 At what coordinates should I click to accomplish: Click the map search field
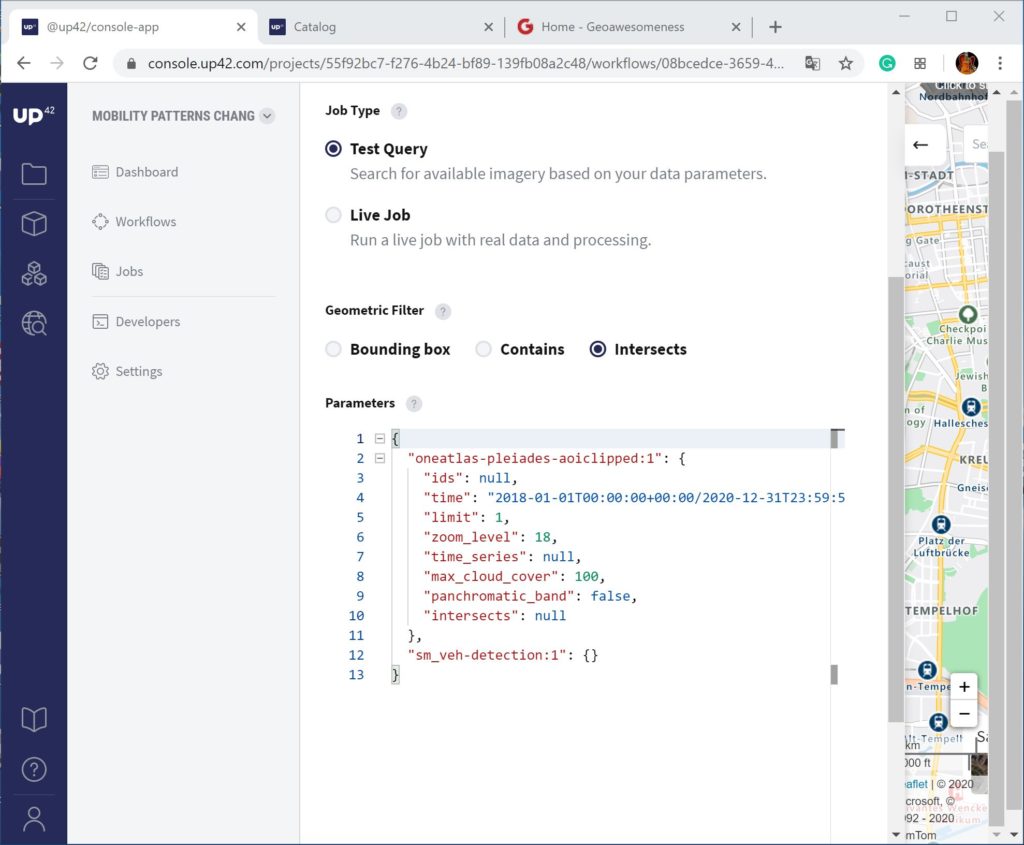coord(976,144)
